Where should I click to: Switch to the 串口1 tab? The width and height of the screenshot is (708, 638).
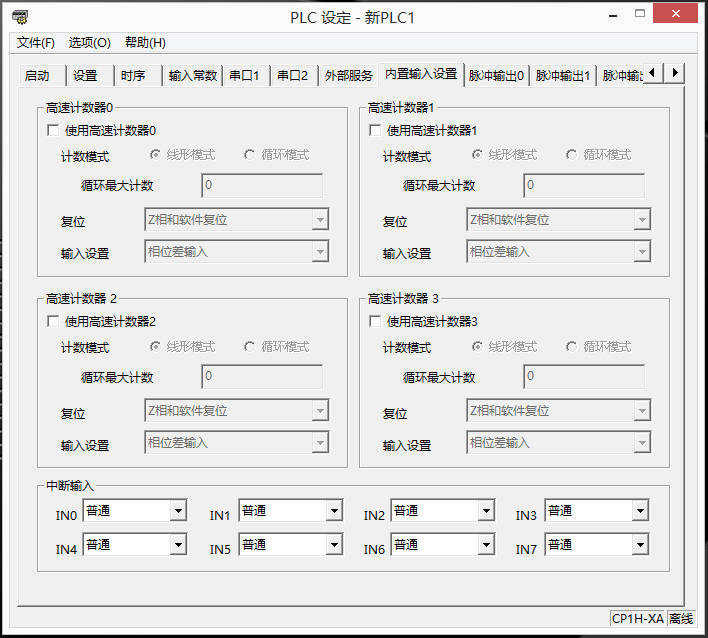pyautogui.click(x=244, y=75)
